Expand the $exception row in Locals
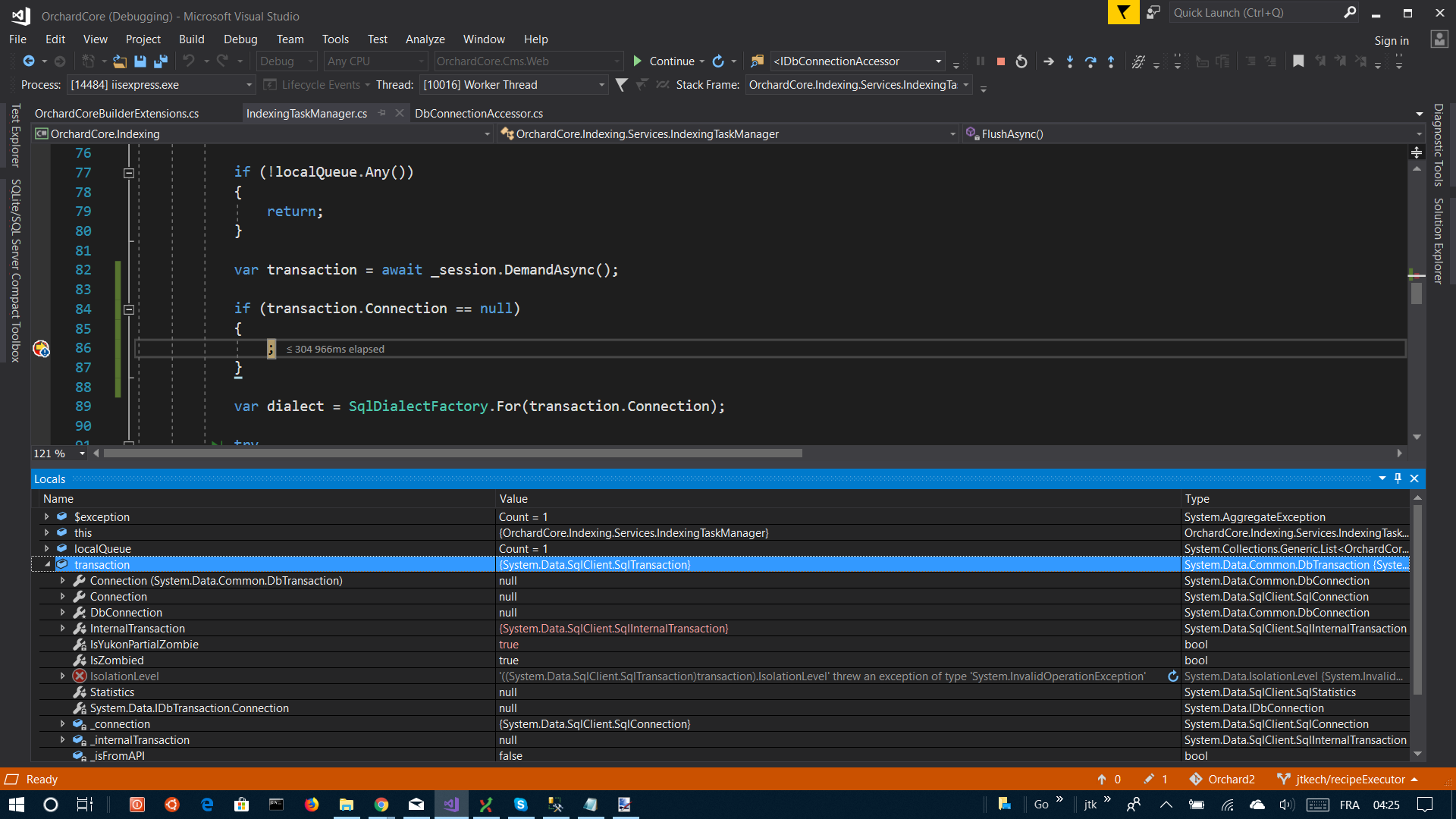The height and width of the screenshot is (819, 1456). pyautogui.click(x=47, y=516)
